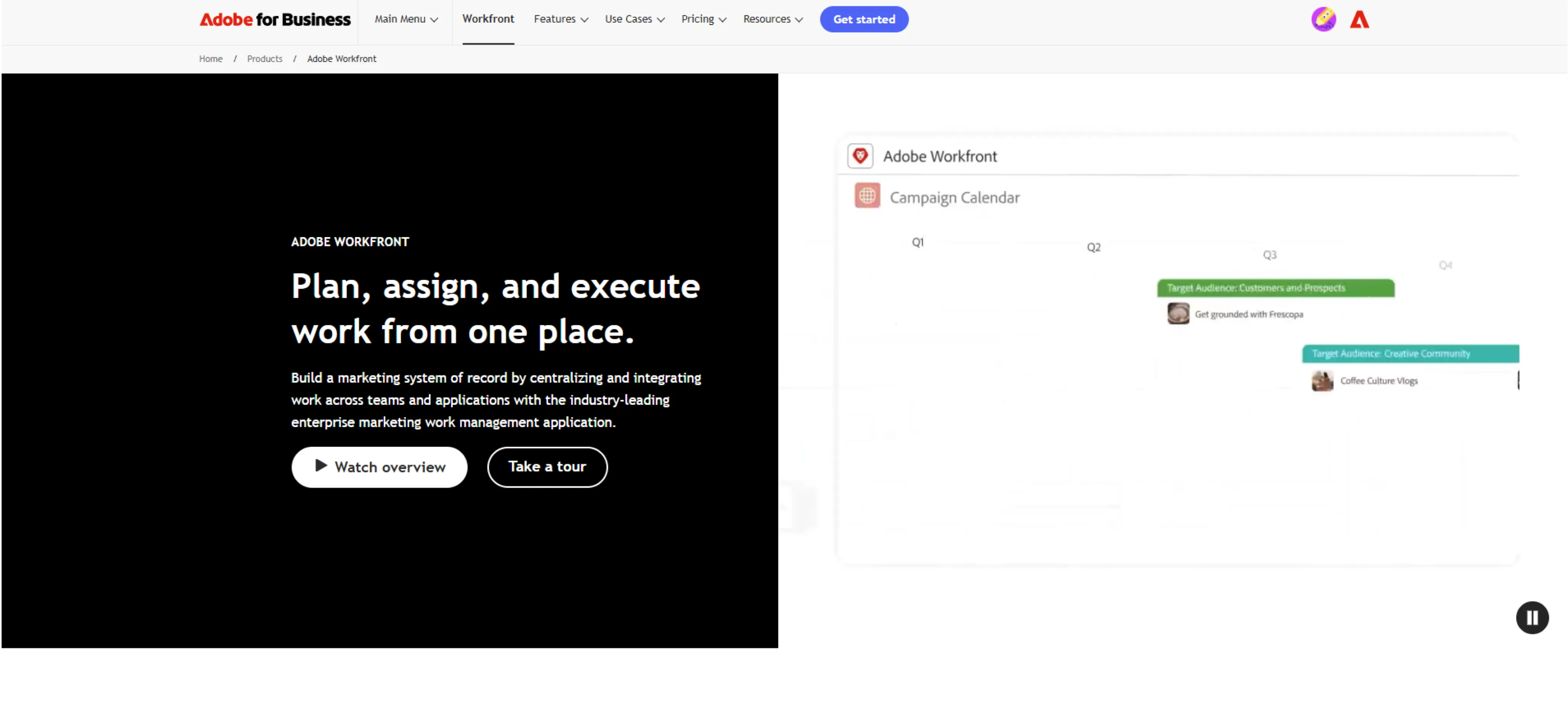Screen dimensions: 1568x711
Task: Click the play icon on Watch overview
Action: 321,466
